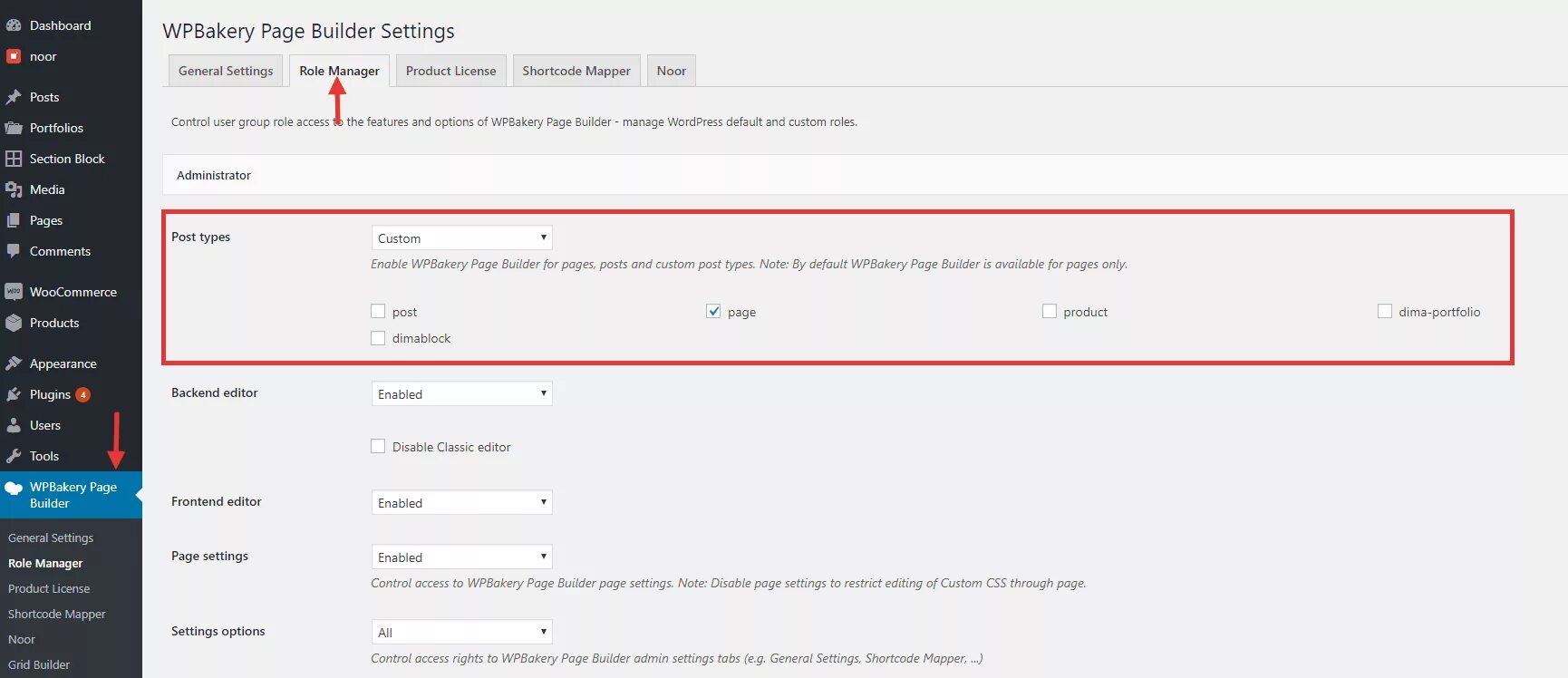Enable the dimablock checkbox
The image size is (1568, 678).
(x=378, y=337)
